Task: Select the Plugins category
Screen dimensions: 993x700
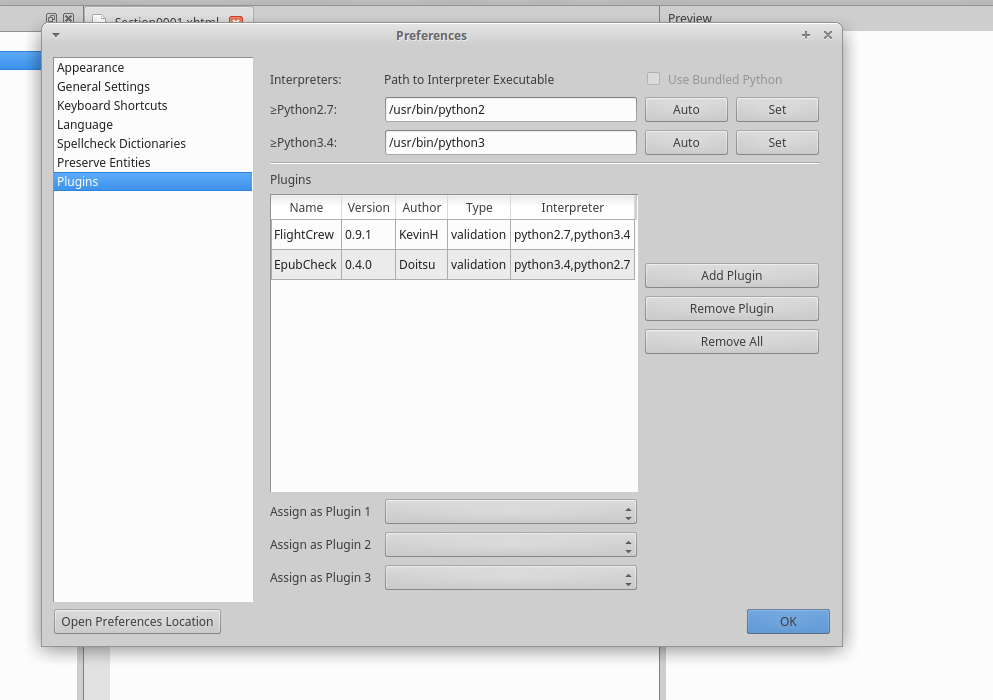Action: point(153,182)
